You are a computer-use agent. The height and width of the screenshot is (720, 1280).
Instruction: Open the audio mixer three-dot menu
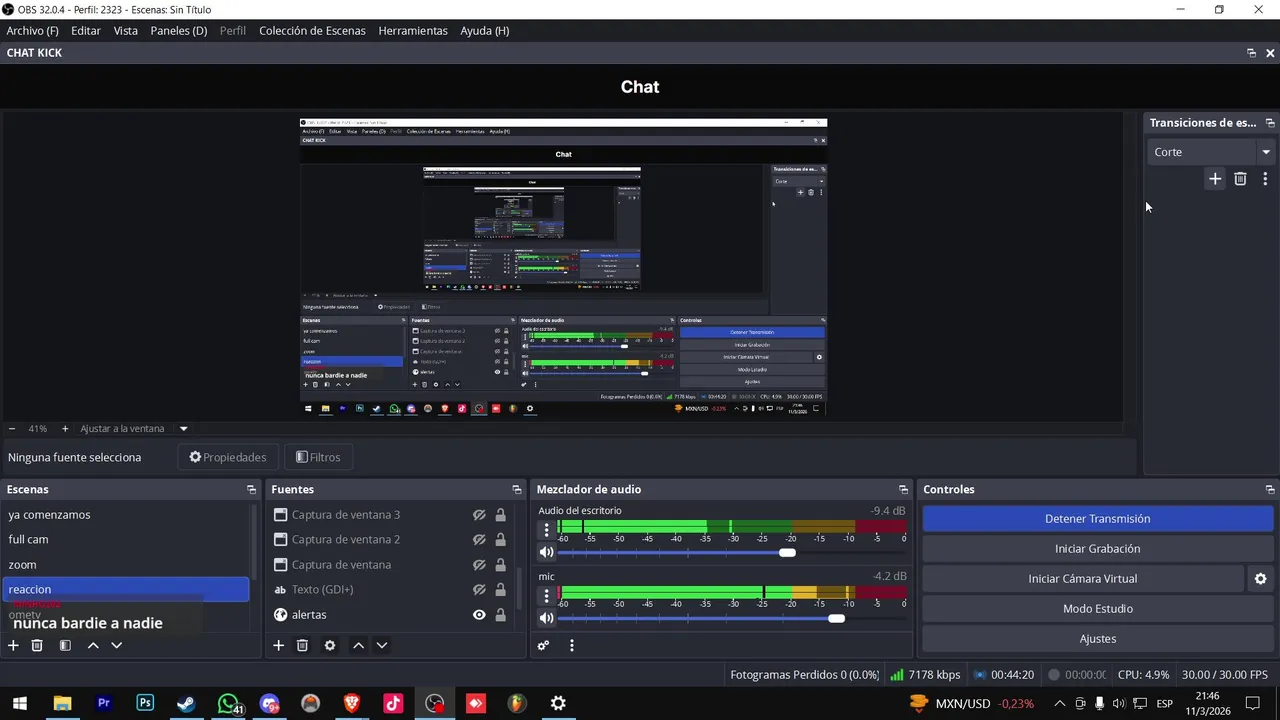(572, 646)
